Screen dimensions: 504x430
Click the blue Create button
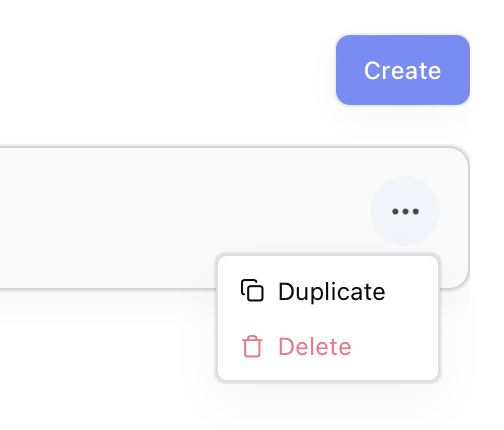pyautogui.click(x=403, y=70)
